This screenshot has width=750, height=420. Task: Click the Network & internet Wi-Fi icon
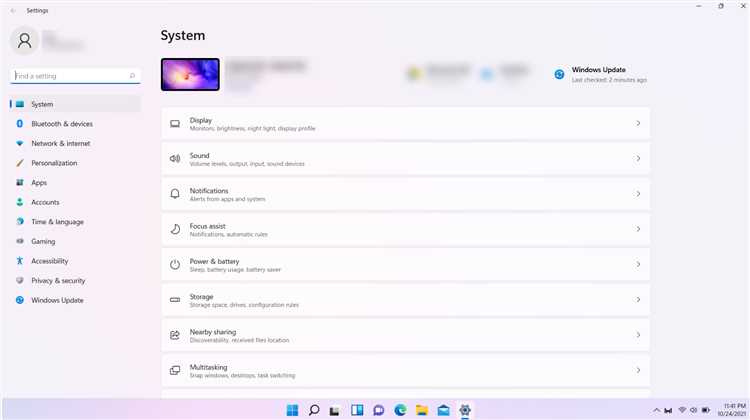[20, 144]
